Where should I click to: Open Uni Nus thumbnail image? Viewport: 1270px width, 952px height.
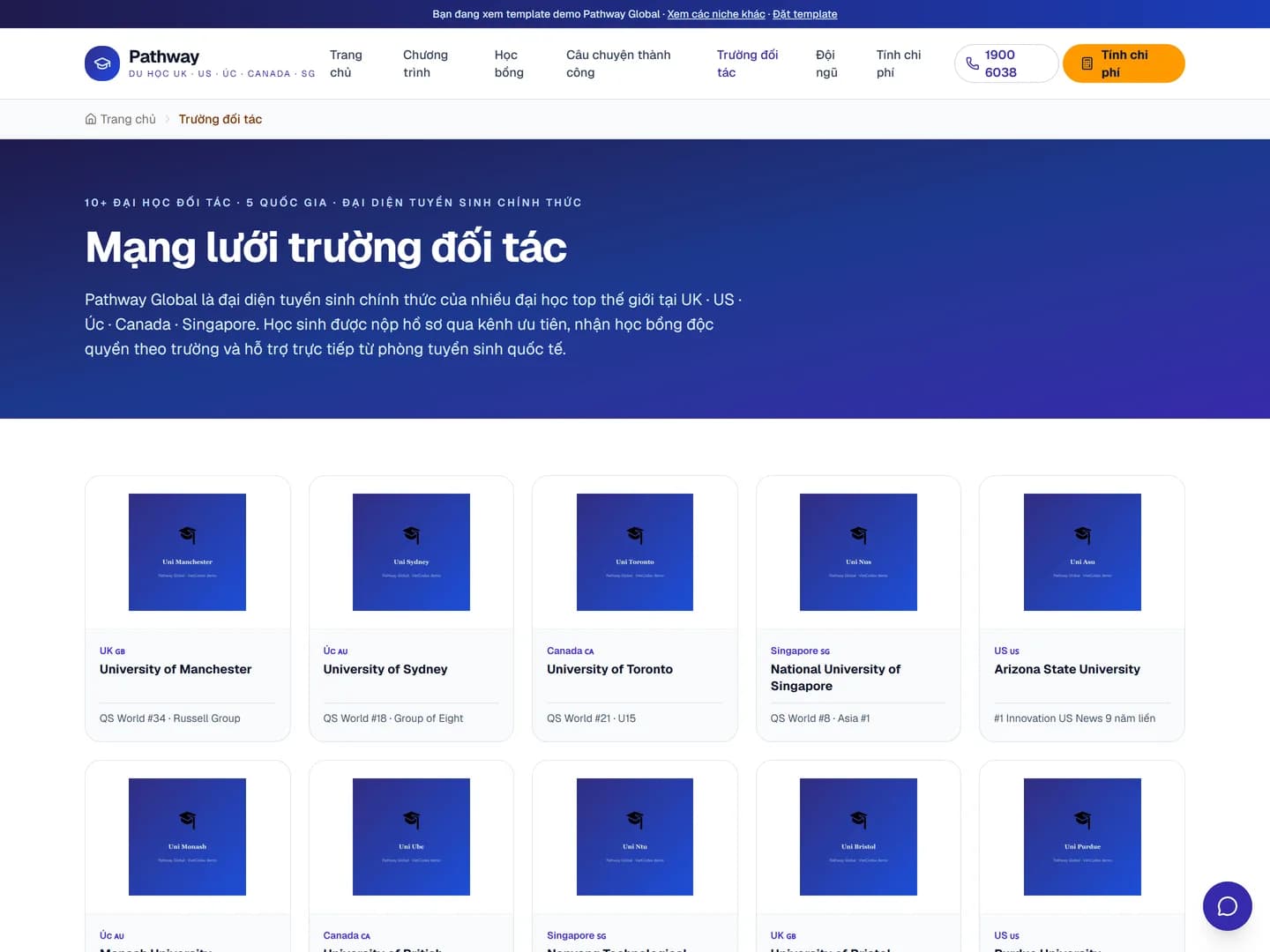pyautogui.click(x=858, y=552)
